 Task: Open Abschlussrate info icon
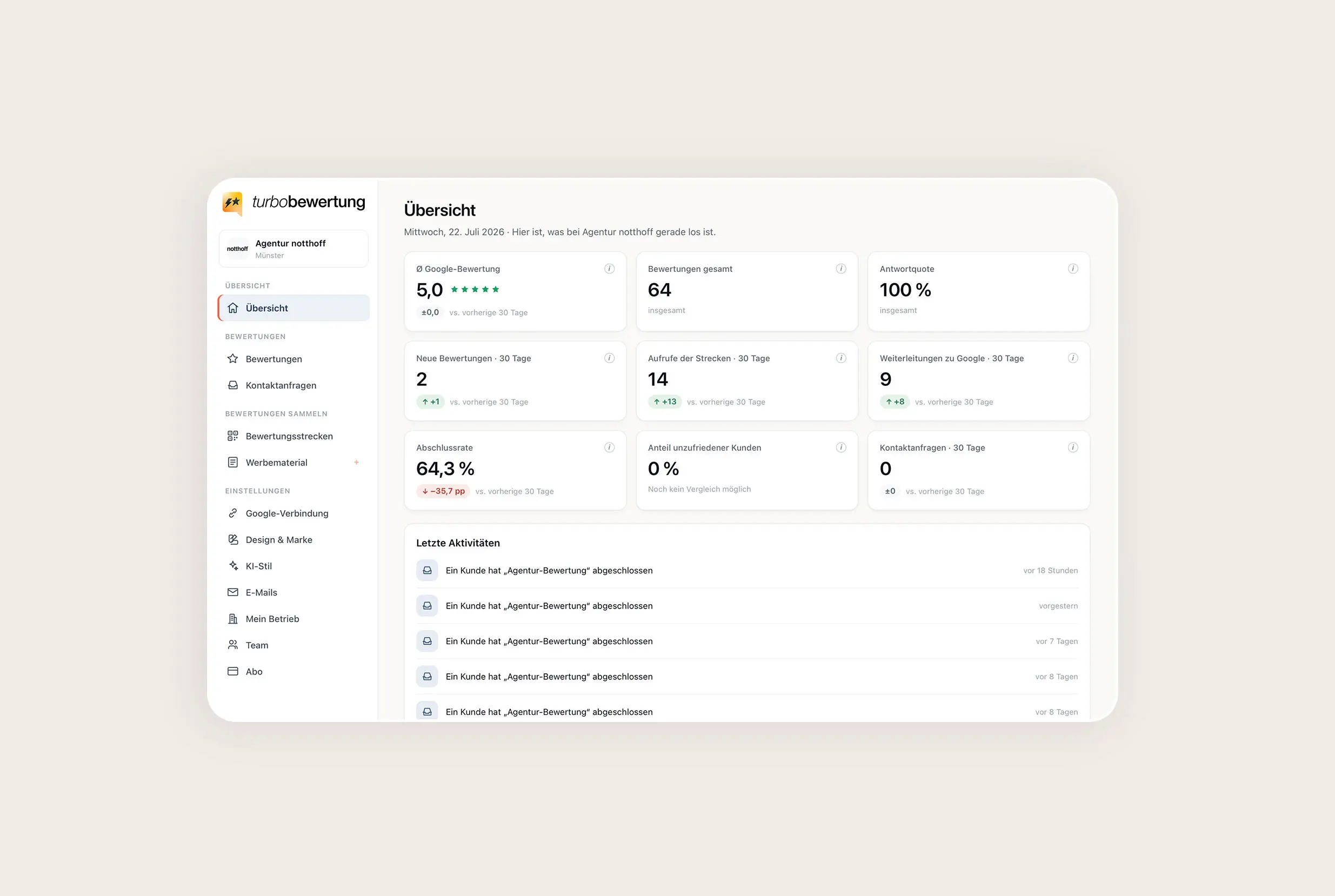[x=609, y=447]
